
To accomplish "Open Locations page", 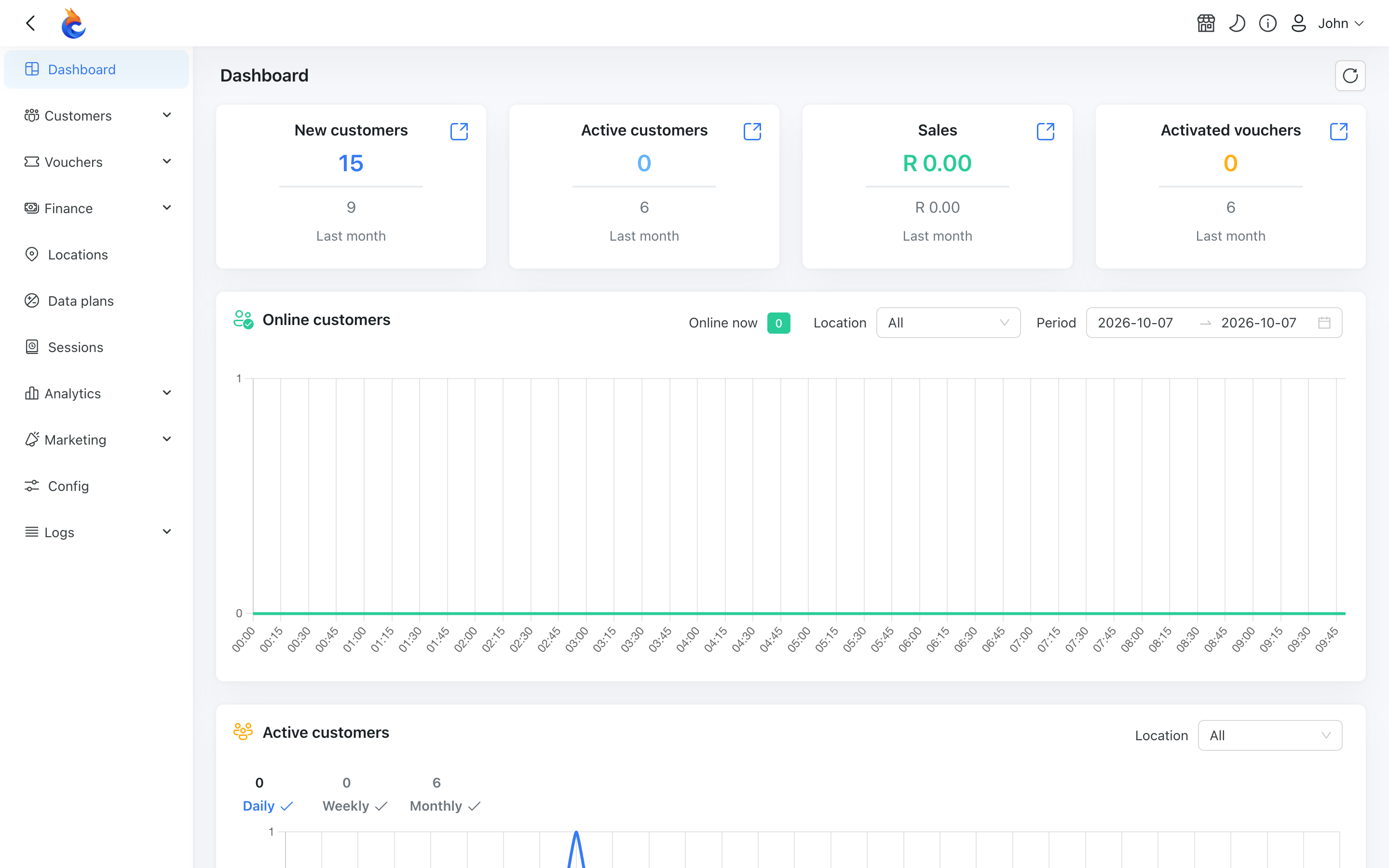I will point(96,255).
